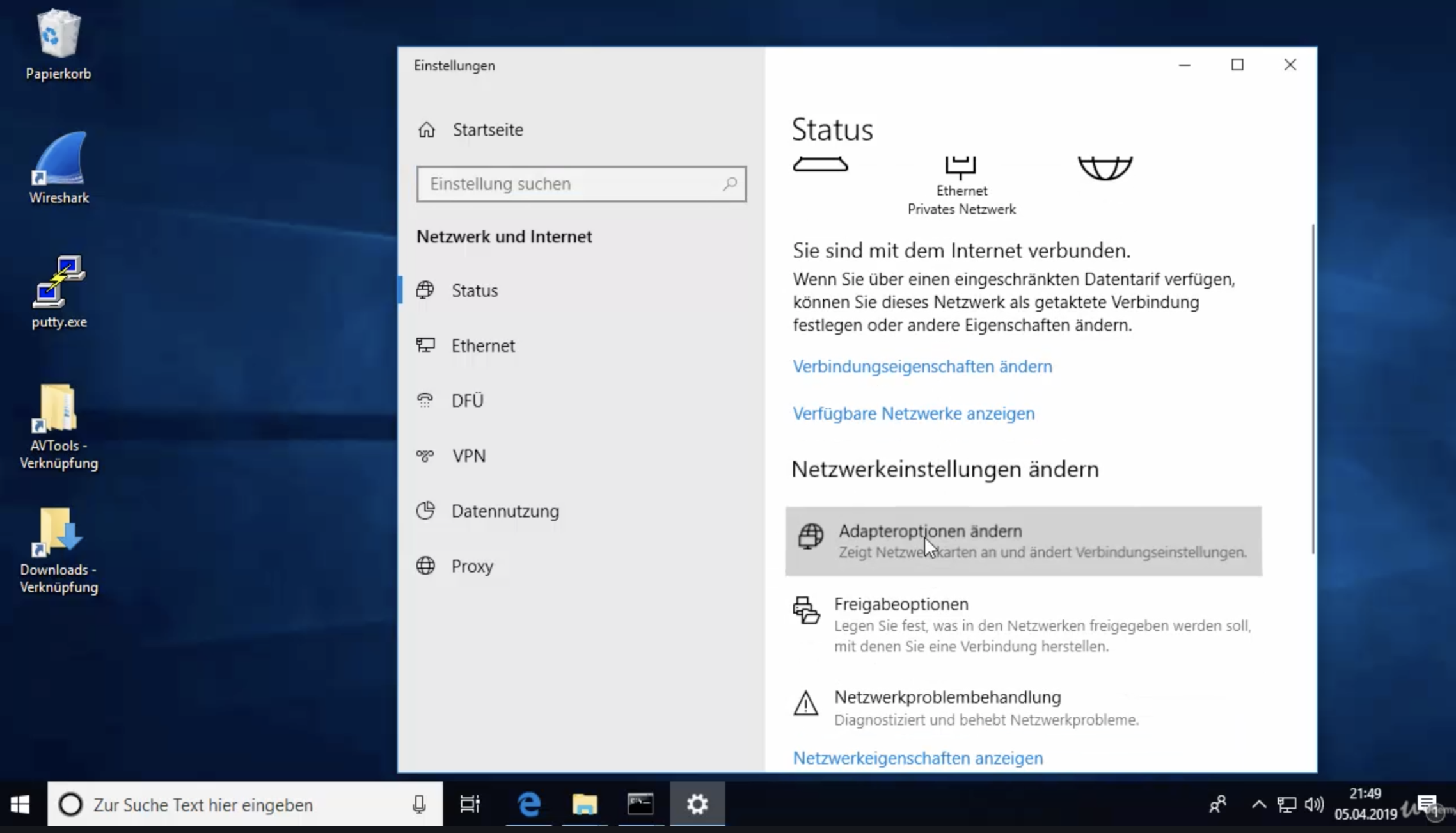
Task: Click the Ethernet network diagram icon
Action: tap(961, 168)
